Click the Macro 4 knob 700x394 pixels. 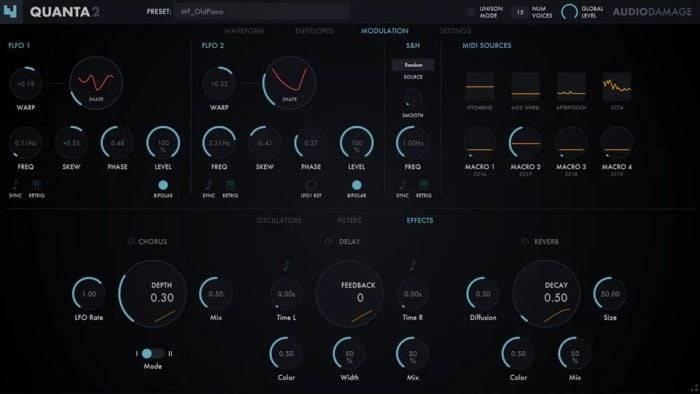coord(617,143)
